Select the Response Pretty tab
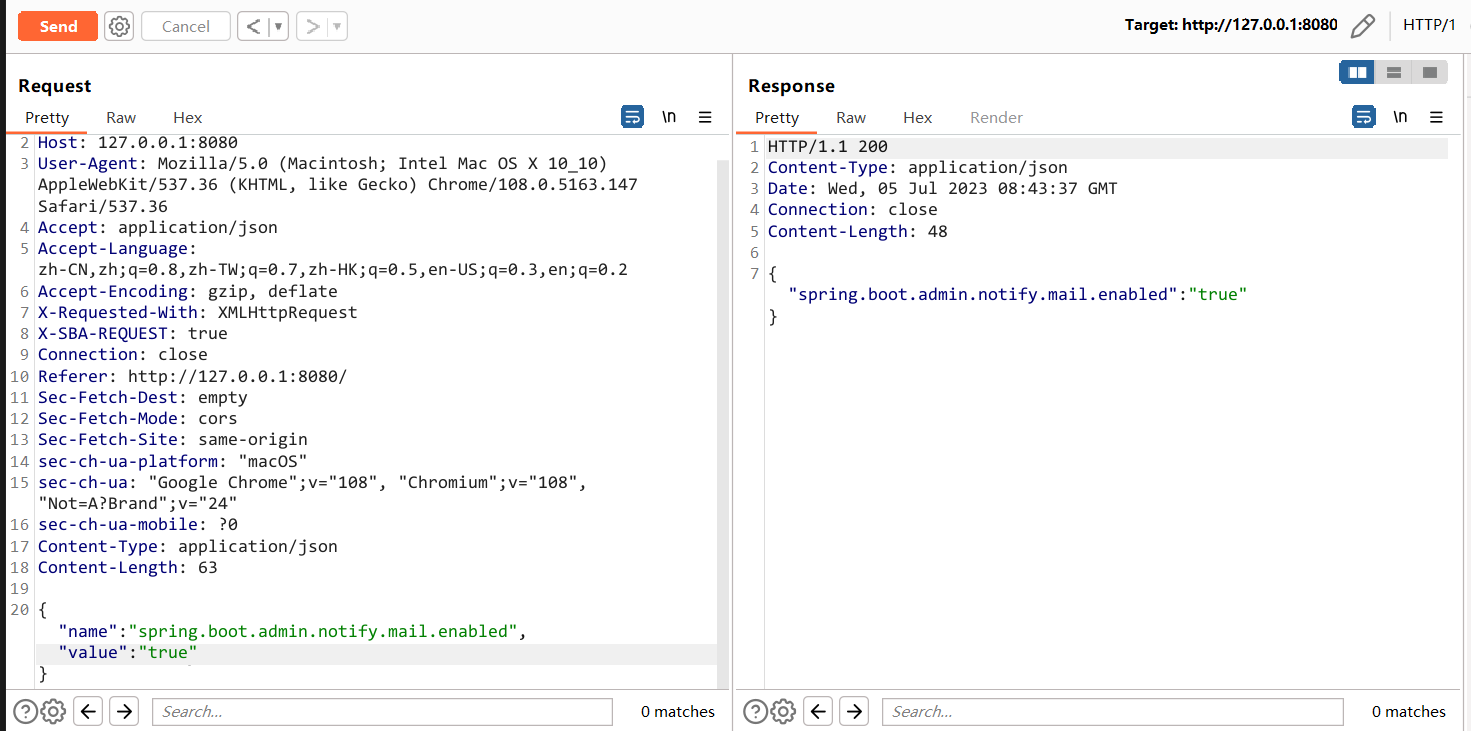This screenshot has height=731, width=1471. pos(777,117)
